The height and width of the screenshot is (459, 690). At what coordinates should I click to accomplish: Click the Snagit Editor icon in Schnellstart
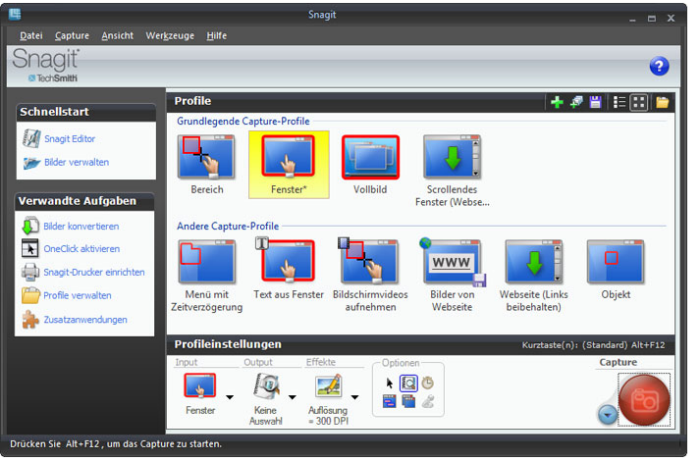(31, 138)
